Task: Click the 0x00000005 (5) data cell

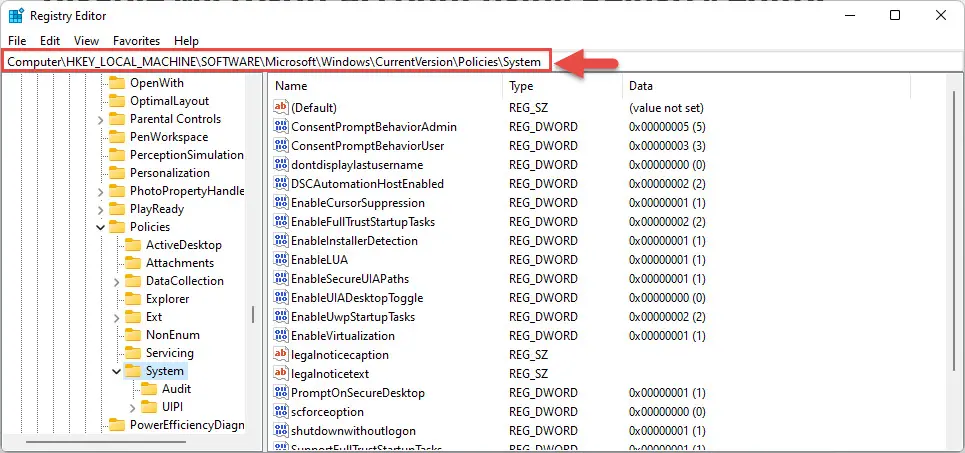Action: 667,127
